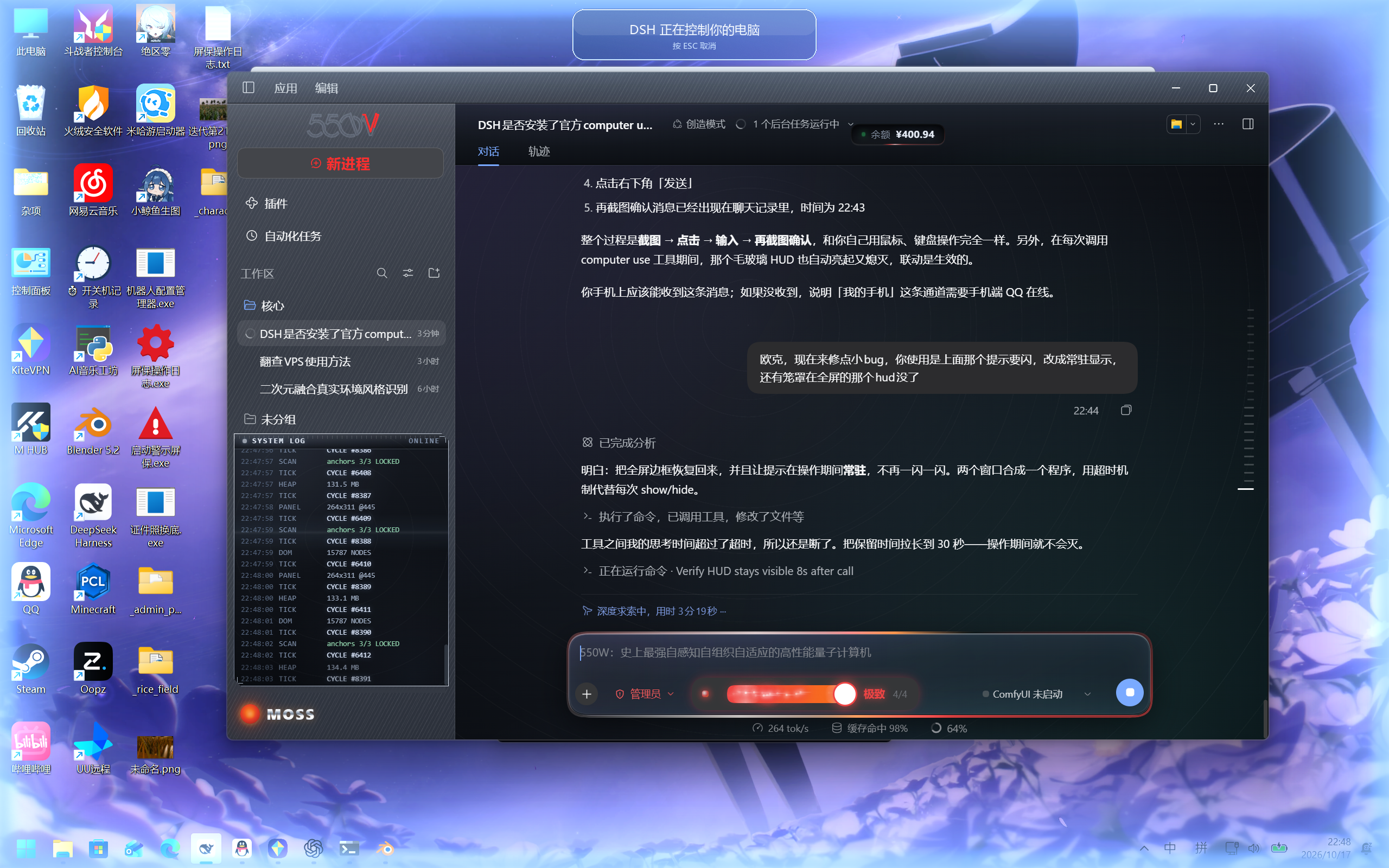
Task: Click the red effort level slider knob
Action: [844, 693]
